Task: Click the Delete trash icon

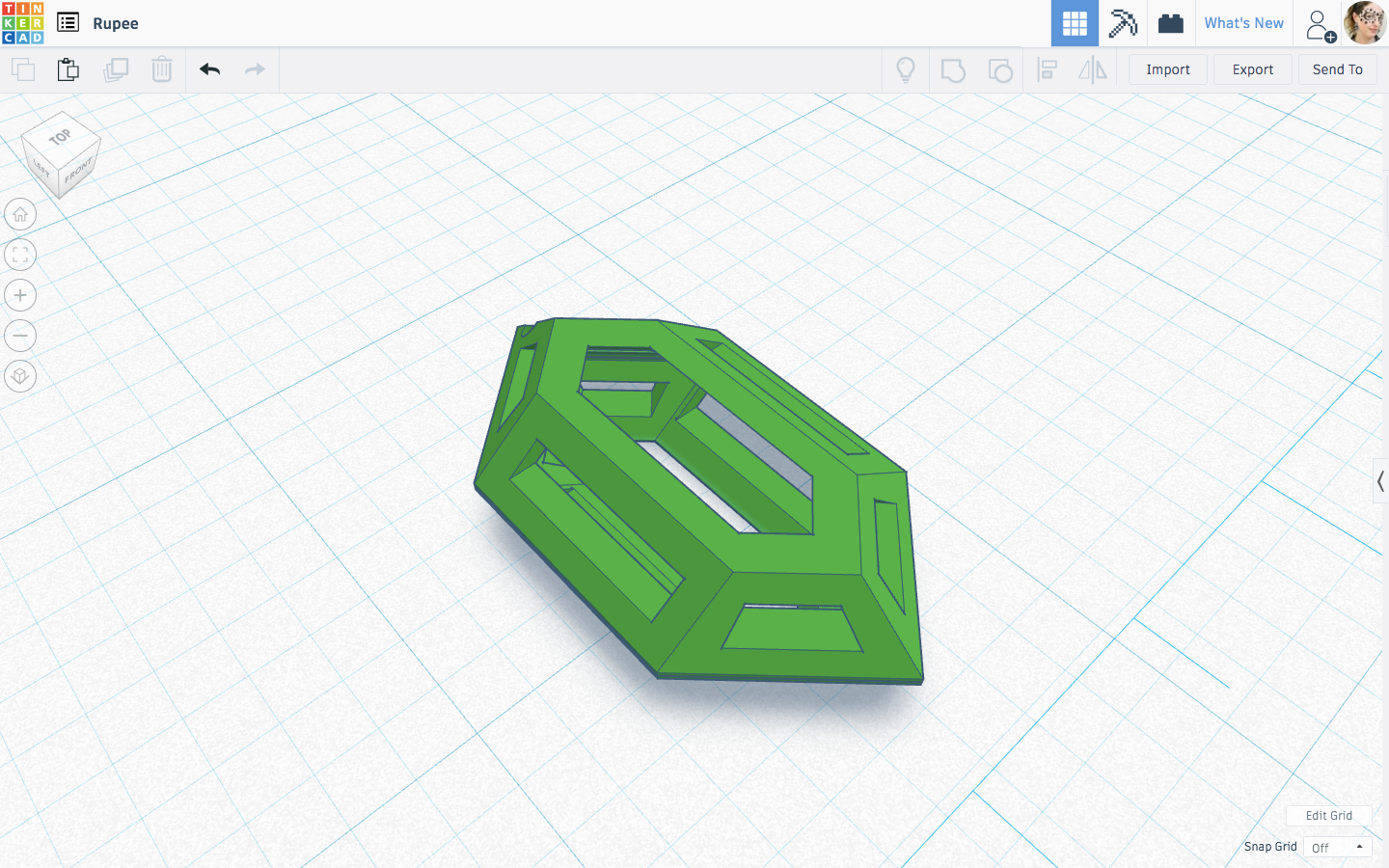Action: pyautogui.click(x=162, y=69)
